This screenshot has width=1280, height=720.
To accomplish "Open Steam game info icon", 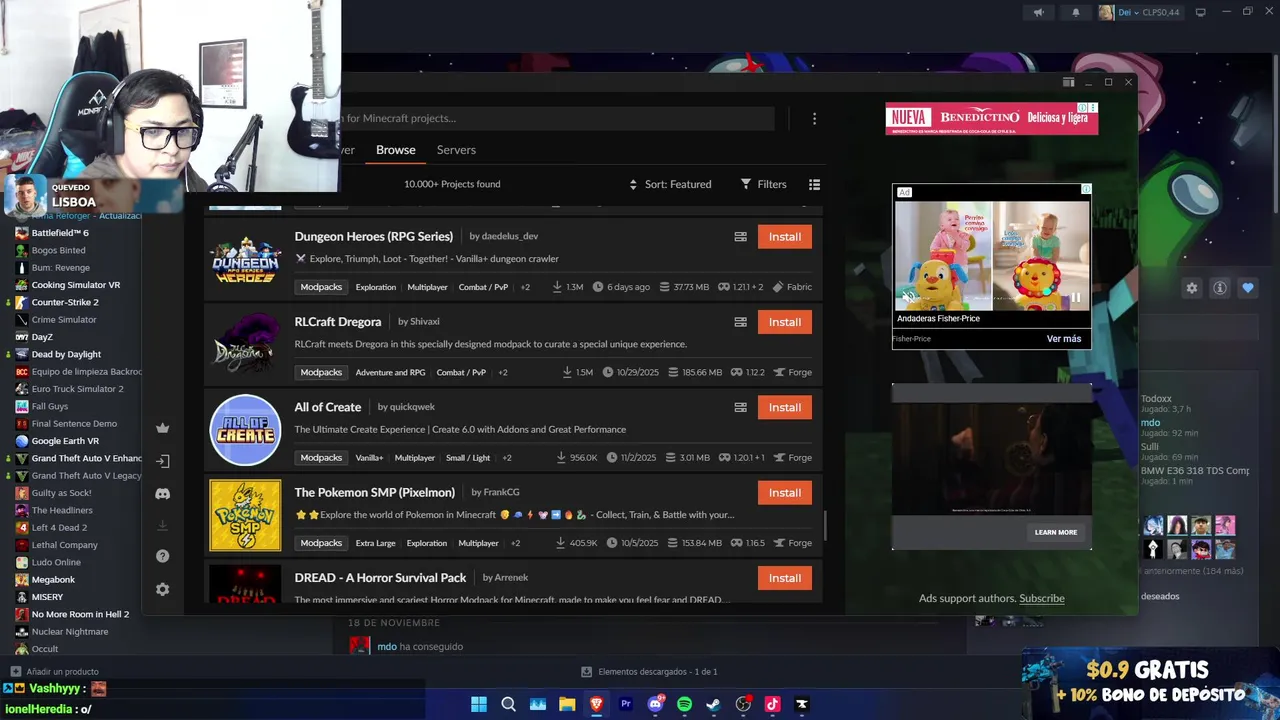I will coord(1220,288).
